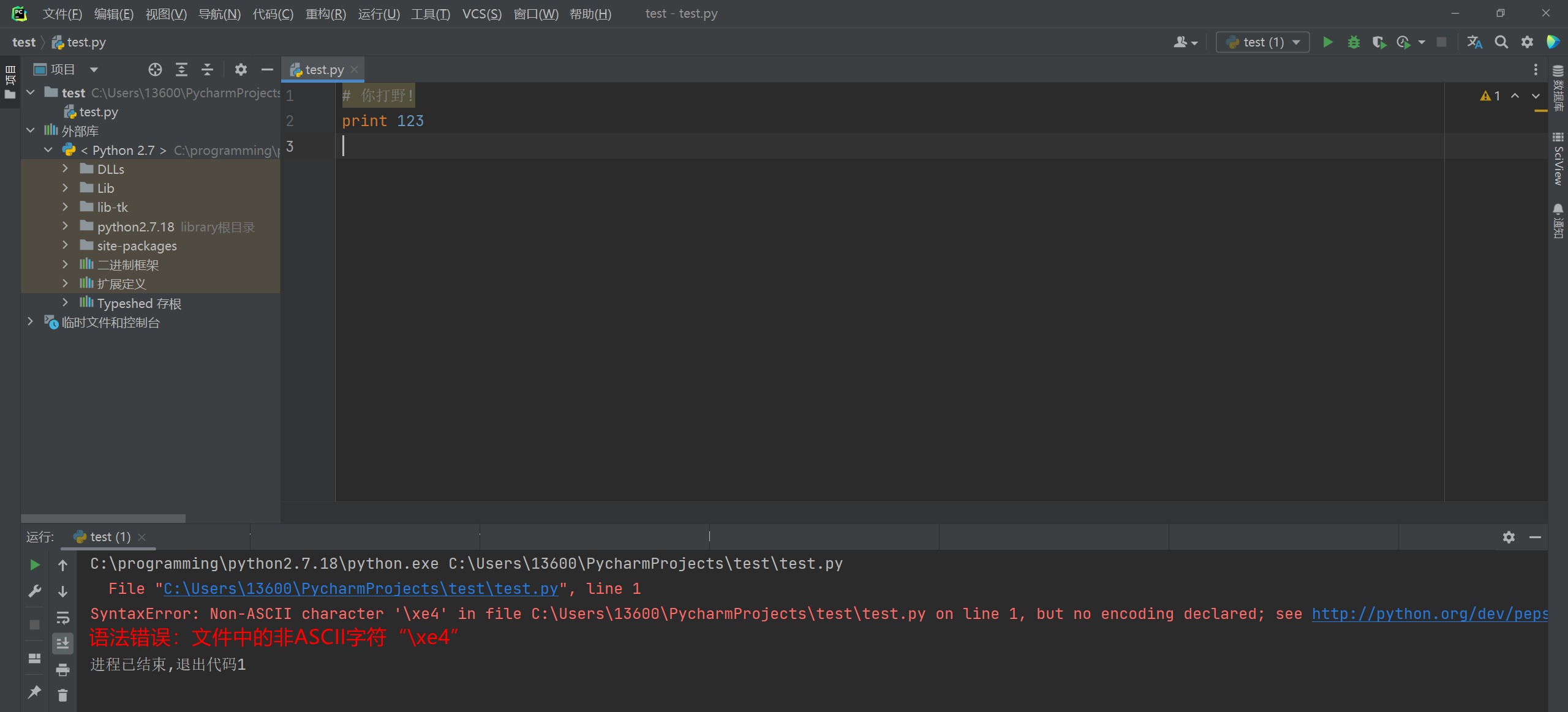Rerun the program in run panel
1568x712 pixels.
point(35,565)
